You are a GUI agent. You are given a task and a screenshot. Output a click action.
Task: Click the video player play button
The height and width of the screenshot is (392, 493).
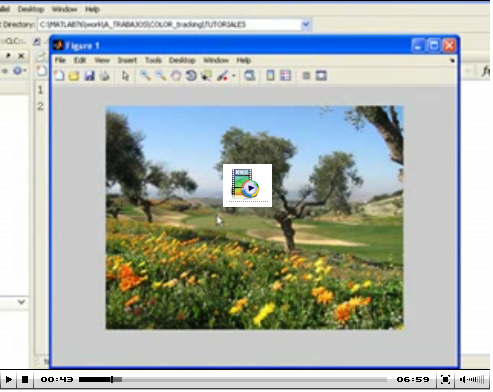pos(9,379)
